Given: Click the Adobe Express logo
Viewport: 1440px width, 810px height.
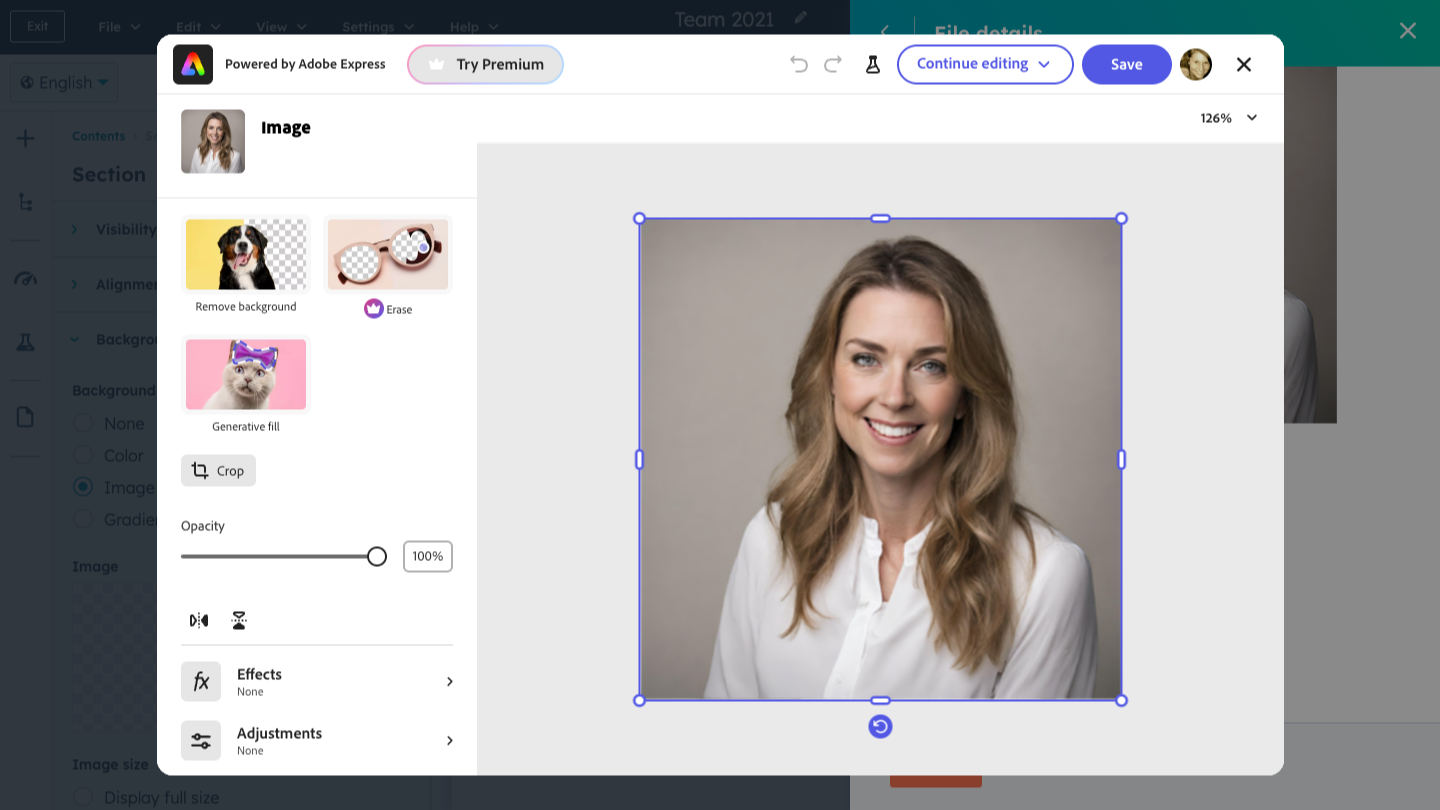Looking at the screenshot, I should click(193, 64).
